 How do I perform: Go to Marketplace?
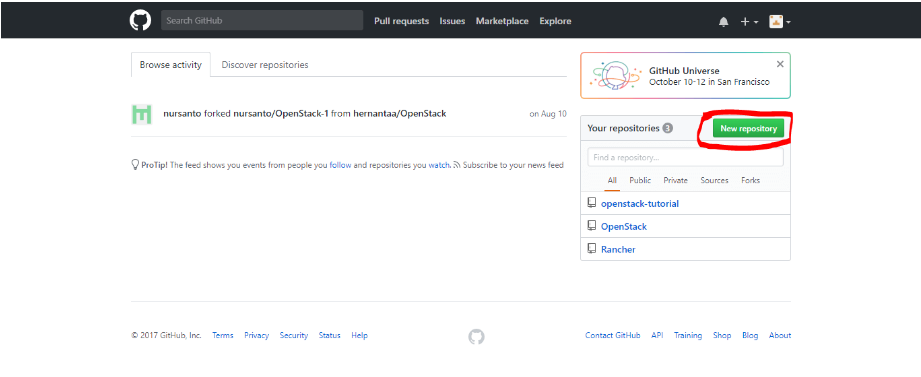(502, 21)
